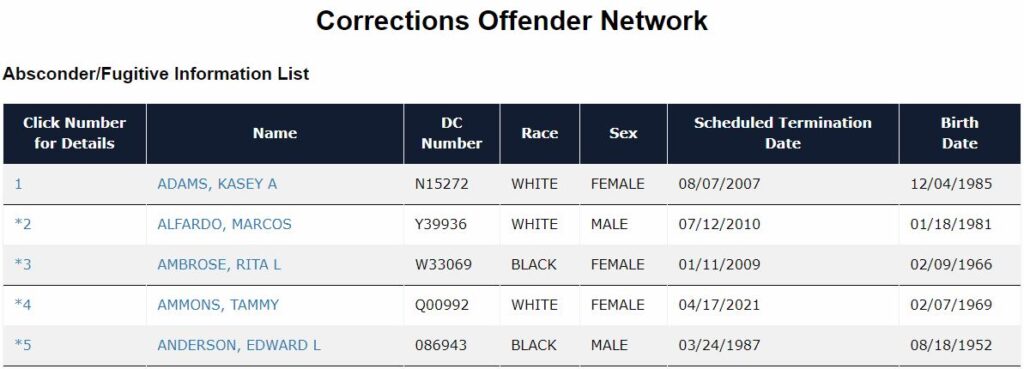Click DC number N15272 cell
Image resolution: width=1024 pixels, height=369 pixels.
pyautogui.click(x=441, y=184)
